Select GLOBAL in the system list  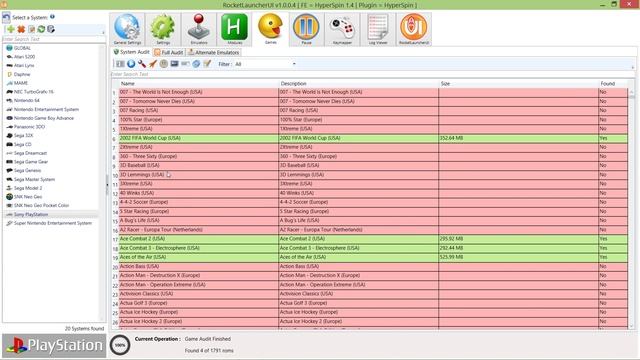22,48
